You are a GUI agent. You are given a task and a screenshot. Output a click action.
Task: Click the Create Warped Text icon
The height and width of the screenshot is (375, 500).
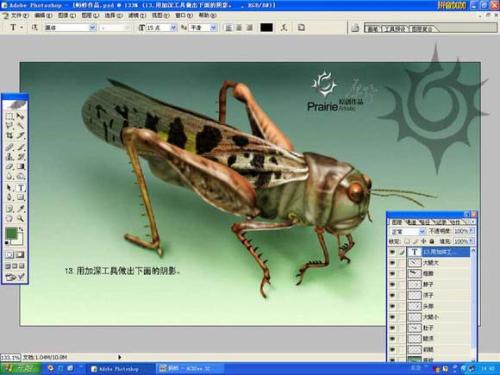click(284, 28)
